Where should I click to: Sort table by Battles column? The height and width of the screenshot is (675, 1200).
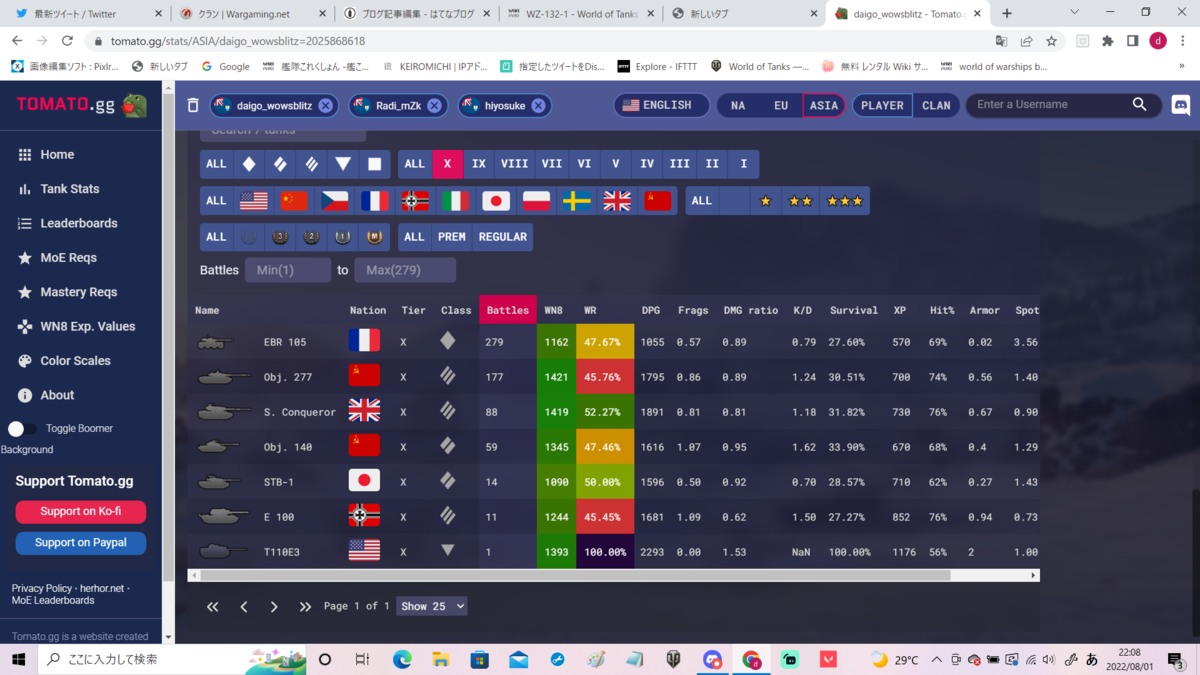(508, 310)
